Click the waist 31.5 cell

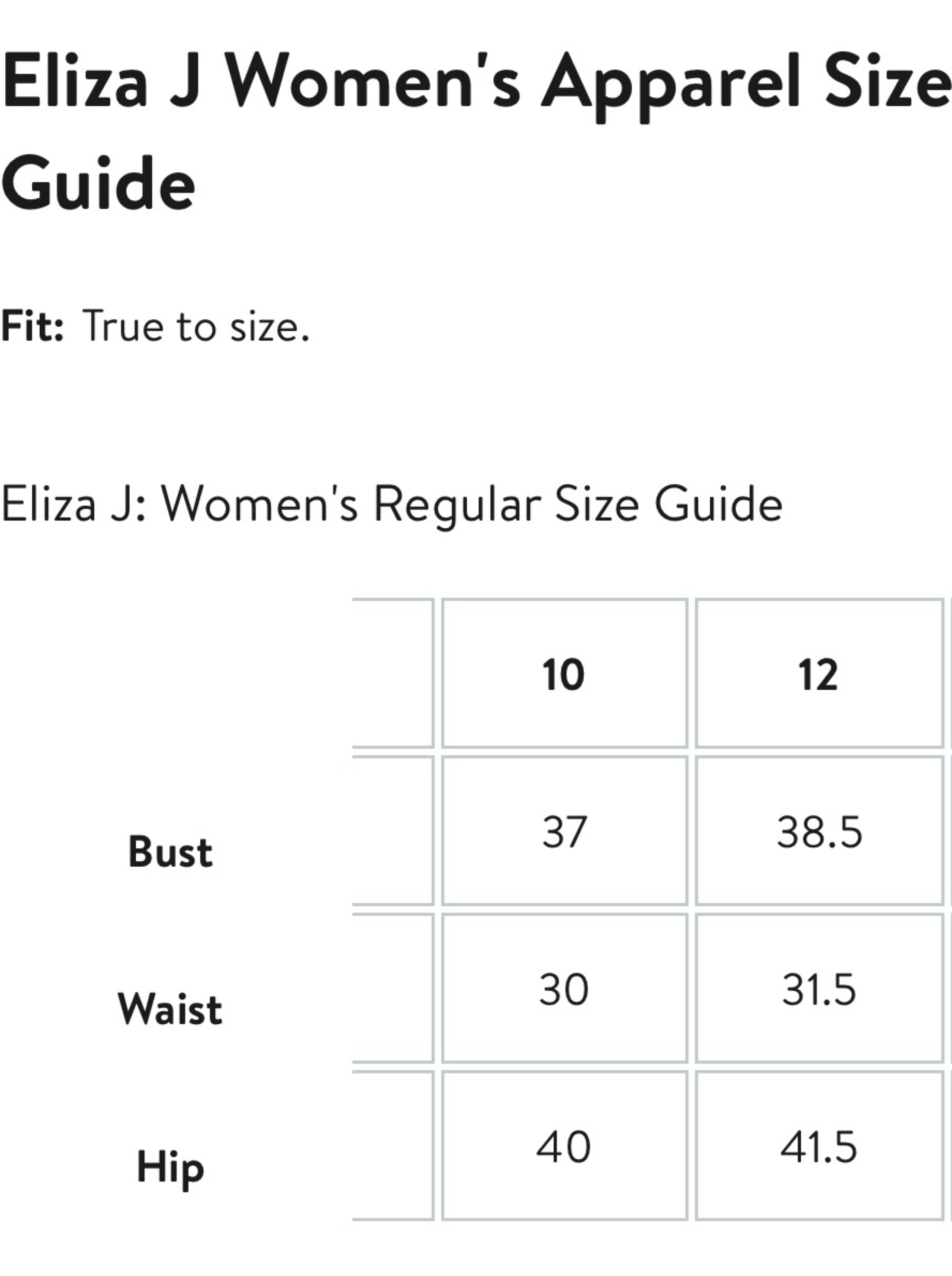coord(819,988)
